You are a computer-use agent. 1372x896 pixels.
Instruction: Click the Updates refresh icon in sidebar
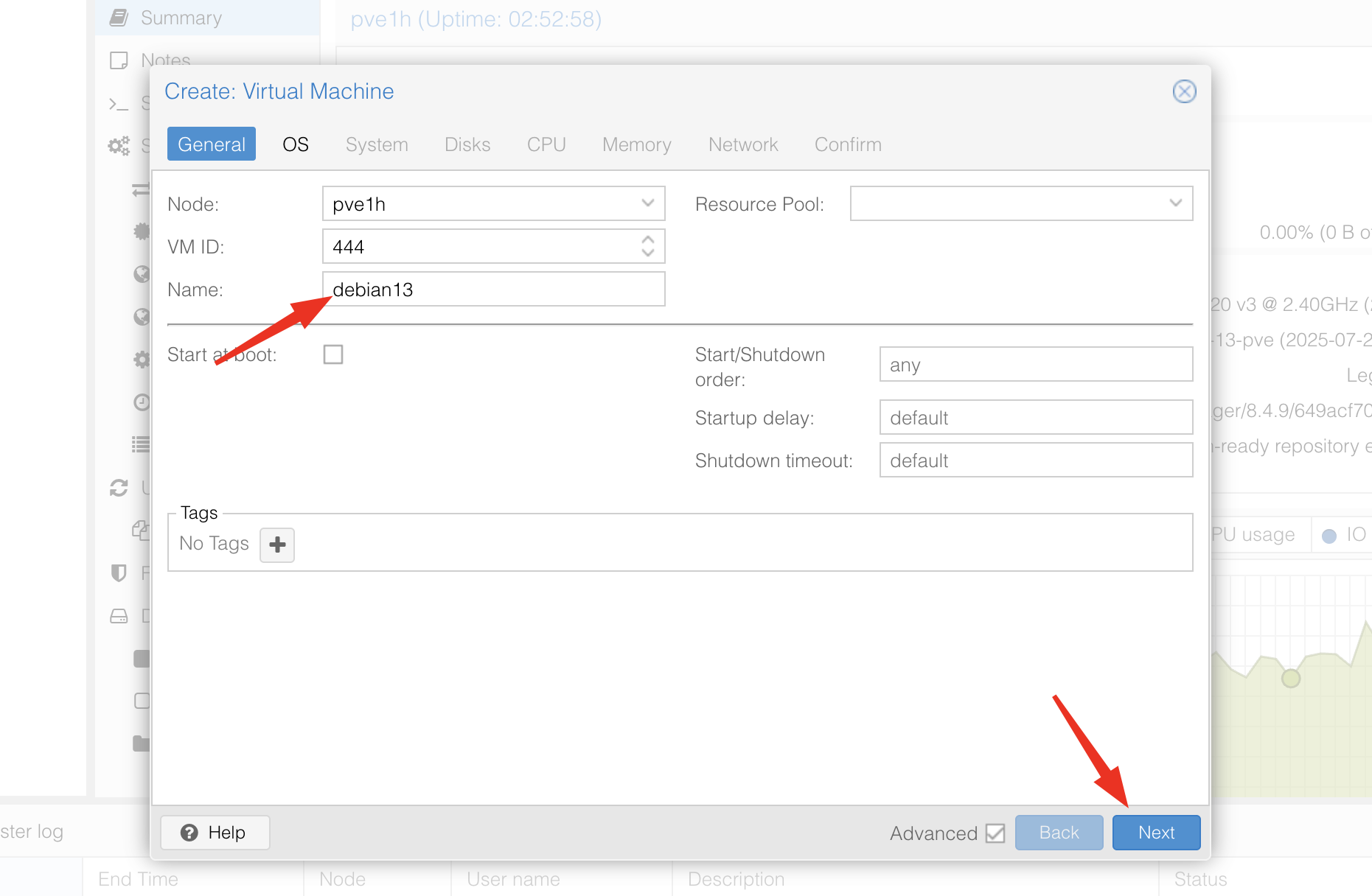click(x=119, y=488)
